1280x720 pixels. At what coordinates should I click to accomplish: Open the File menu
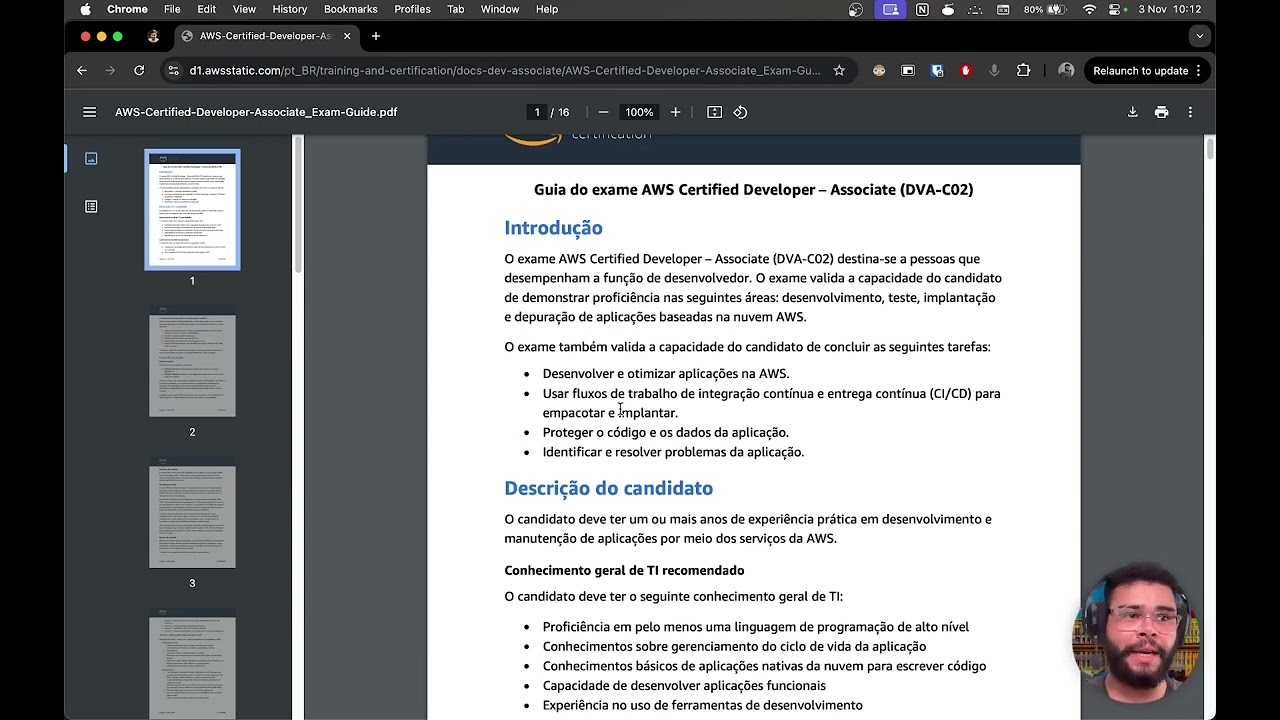click(172, 9)
